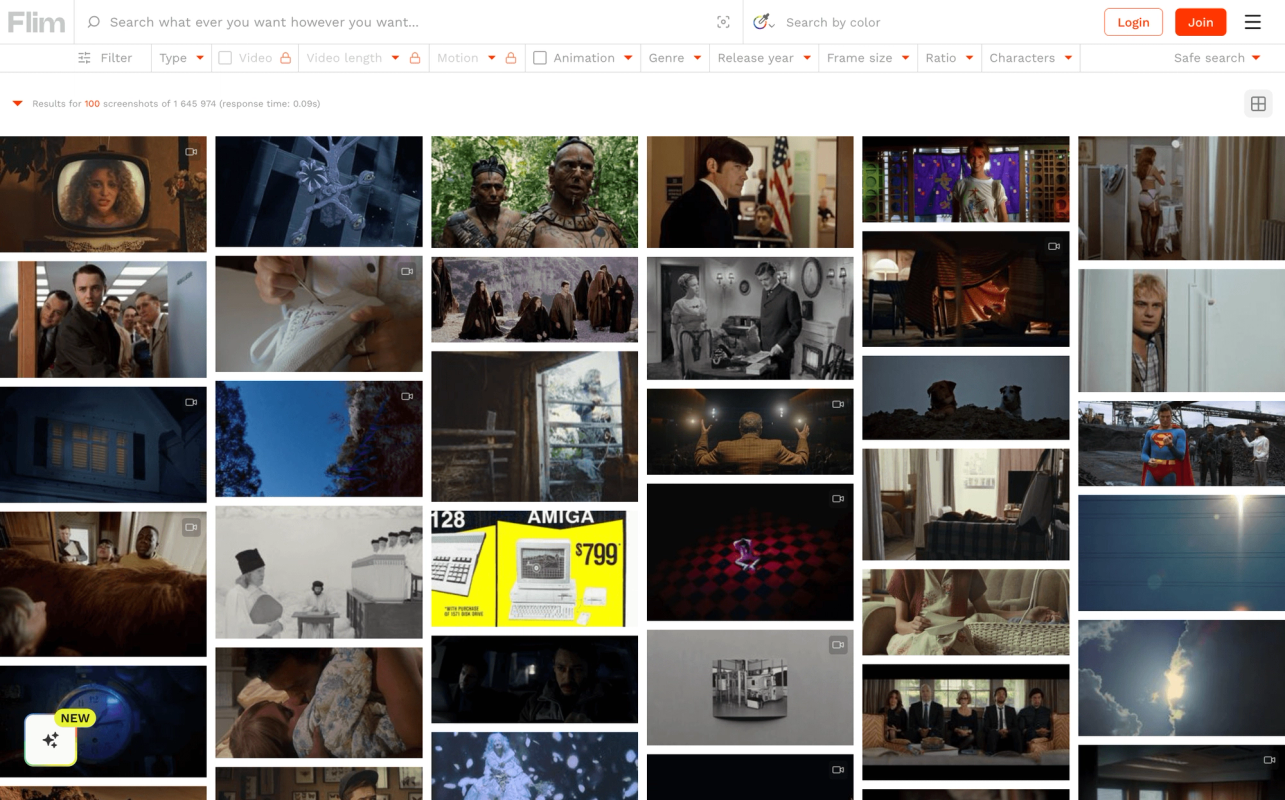
Task: Open the hamburger menu
Action: (x=1253, y=22)
